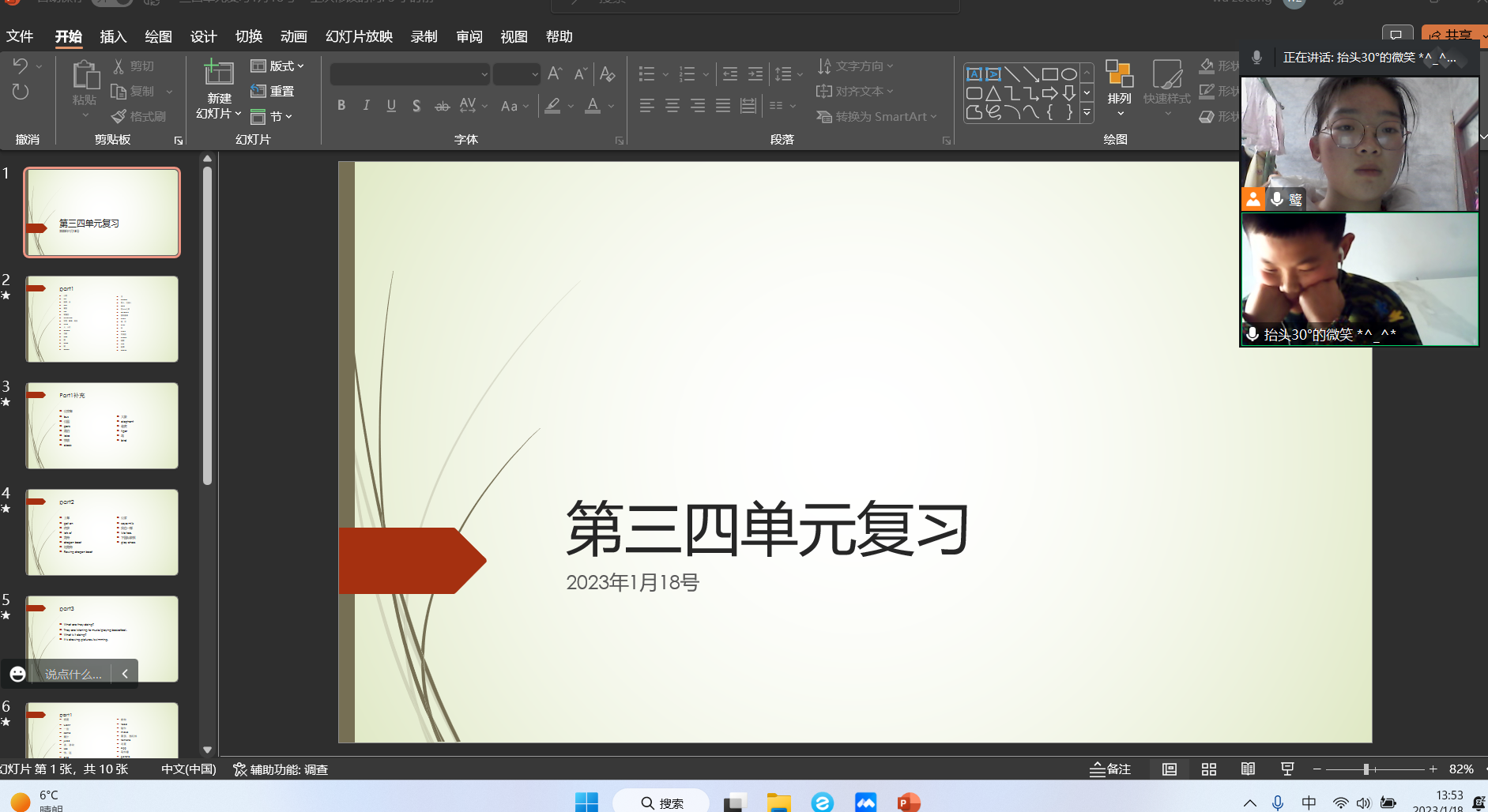The width and height of the screenshot is (1488, 812).
Task: Click the zoom in plus button
Action: (x=1433, y=769)
